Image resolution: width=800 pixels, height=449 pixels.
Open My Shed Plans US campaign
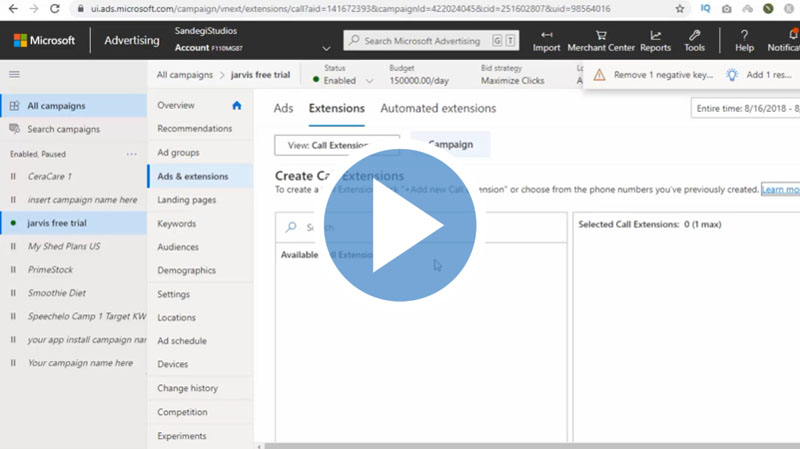point(64,246)
